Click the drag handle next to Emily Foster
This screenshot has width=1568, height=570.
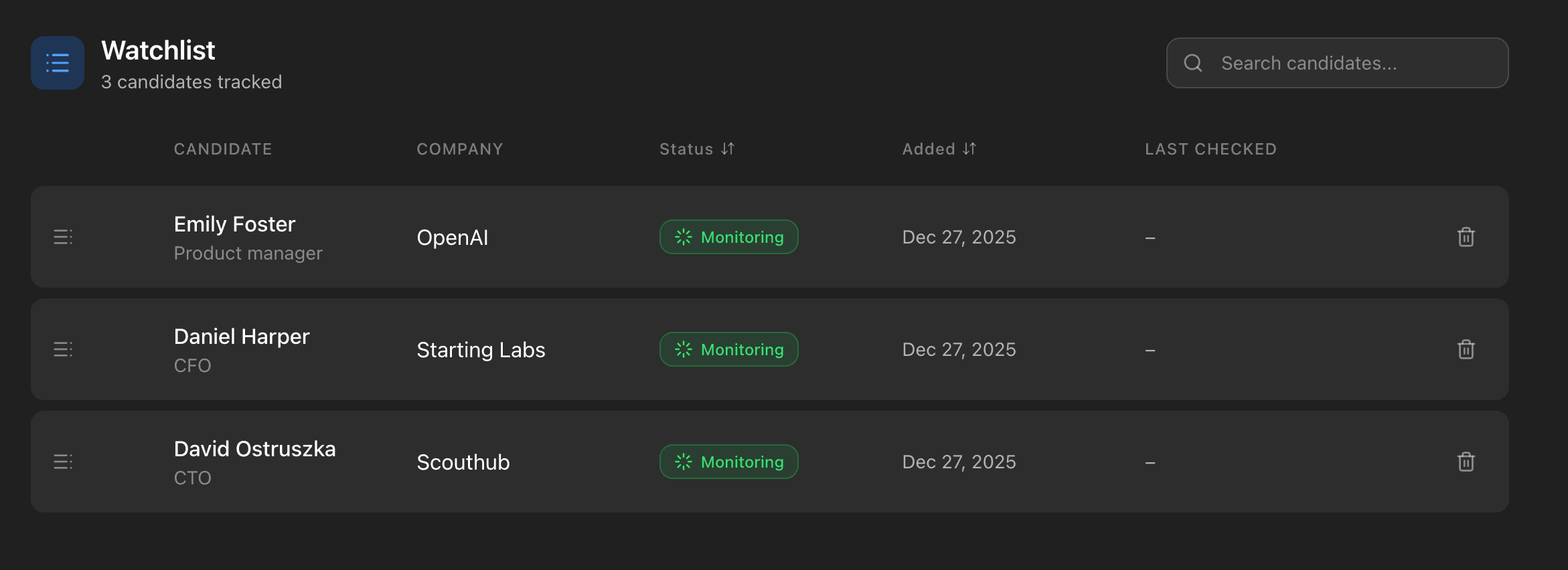coord(63,237)
